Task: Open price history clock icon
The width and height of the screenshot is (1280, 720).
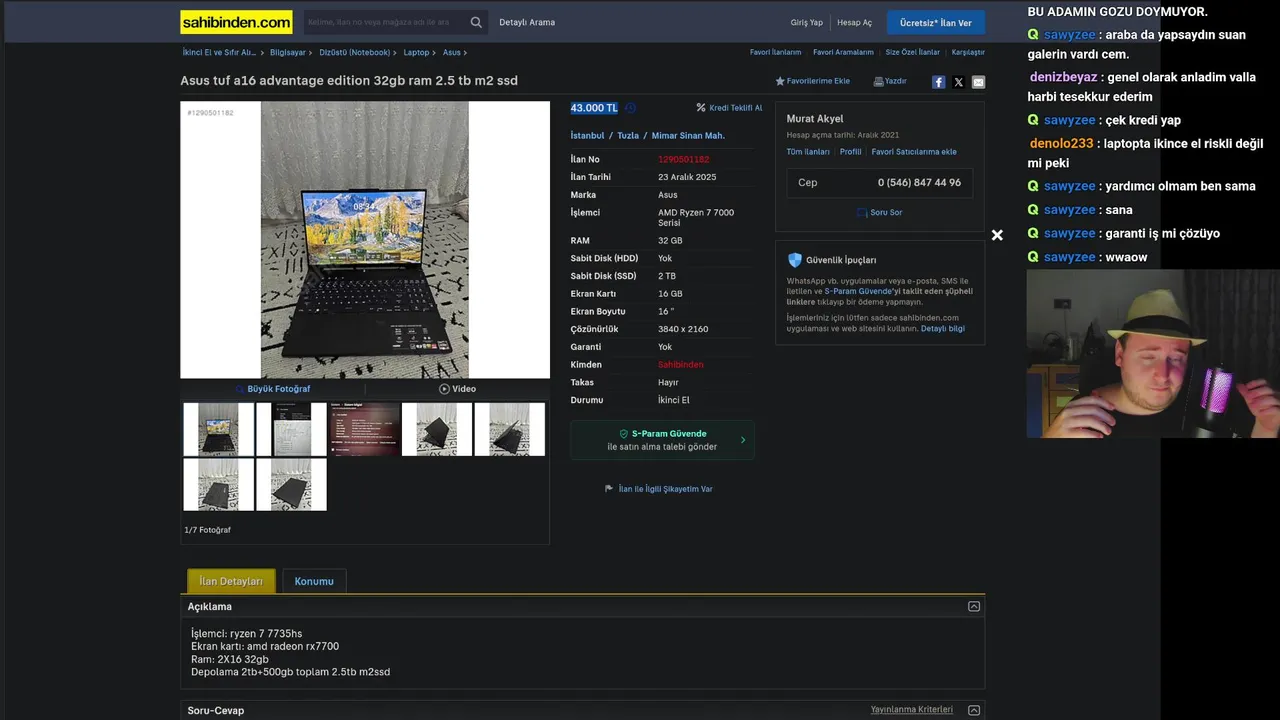Action: click(x=630, y=108)
